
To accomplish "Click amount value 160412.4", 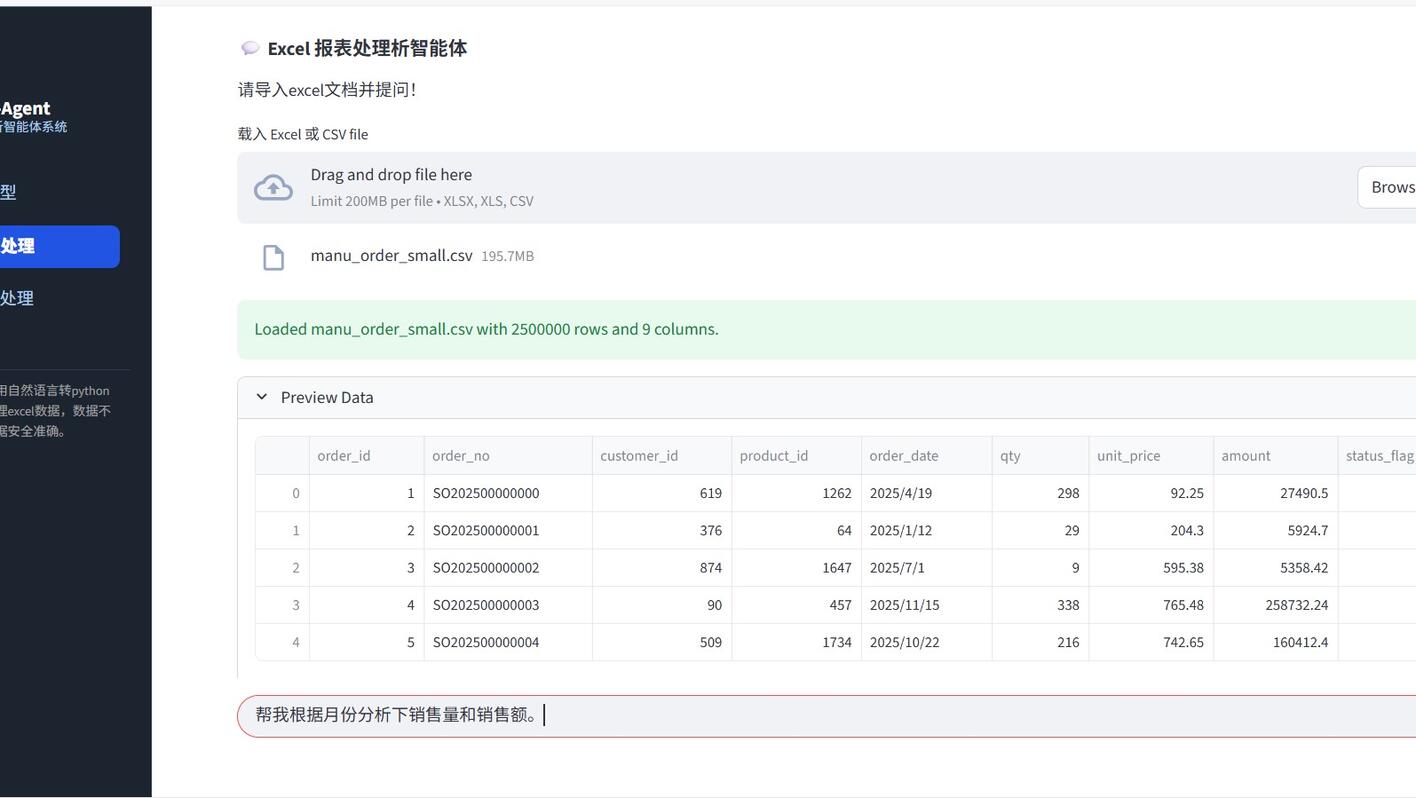I will 1275,642.
